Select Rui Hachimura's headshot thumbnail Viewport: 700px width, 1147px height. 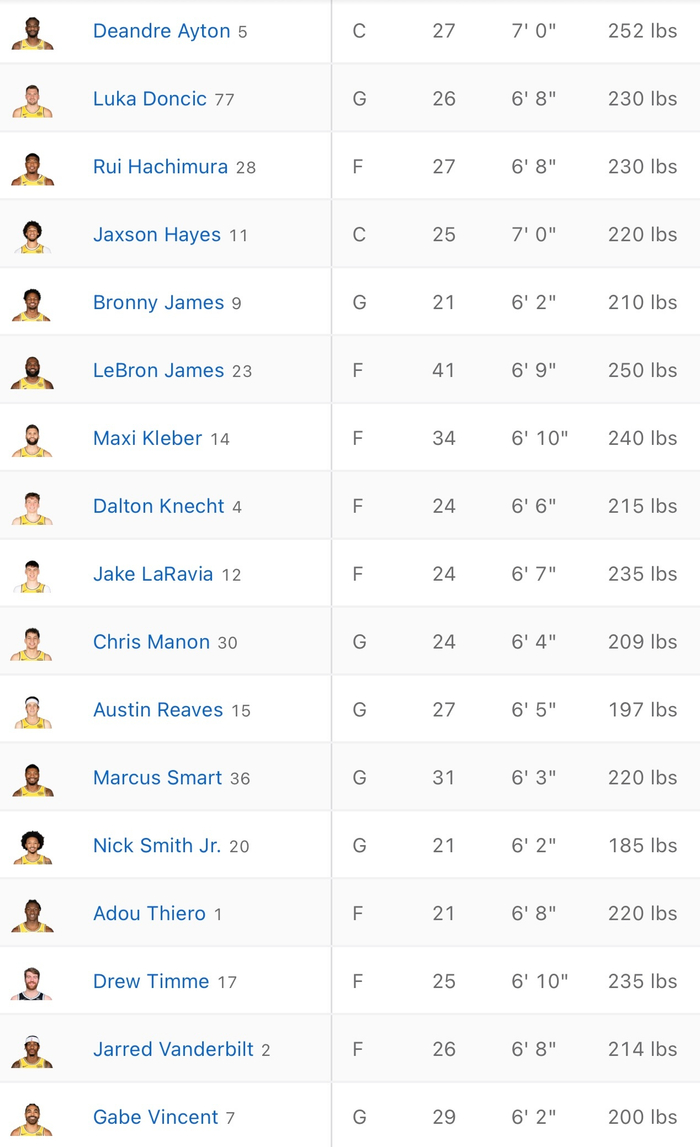(x=32, y=167)
